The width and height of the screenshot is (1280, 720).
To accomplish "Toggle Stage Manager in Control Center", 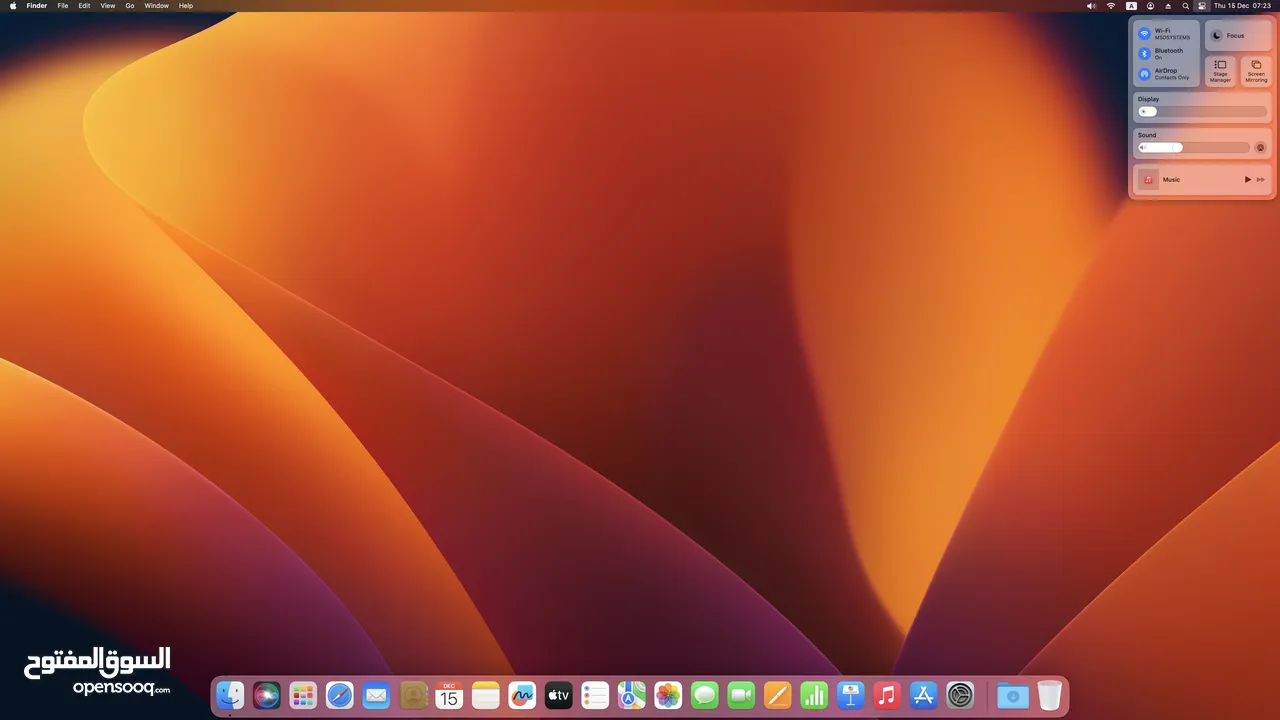I will (x=1220, y=71).
